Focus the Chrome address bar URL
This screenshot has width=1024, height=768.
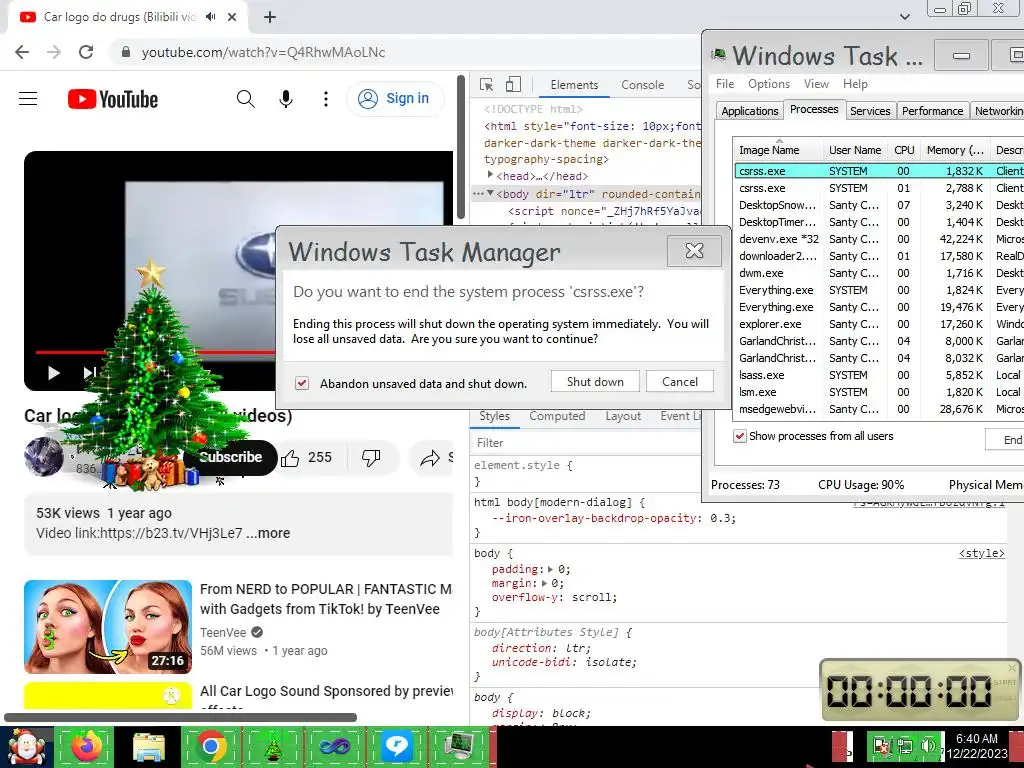tap(263, 52)
